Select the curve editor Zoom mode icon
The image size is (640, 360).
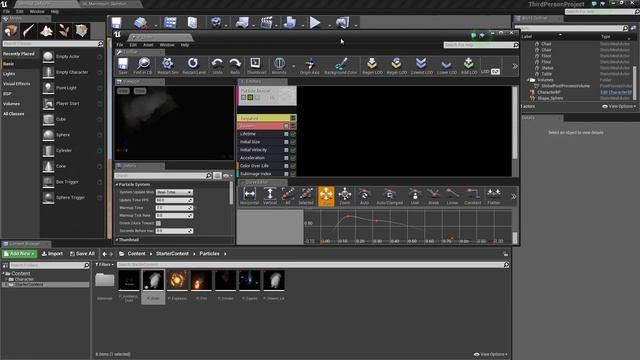[345, 194]
